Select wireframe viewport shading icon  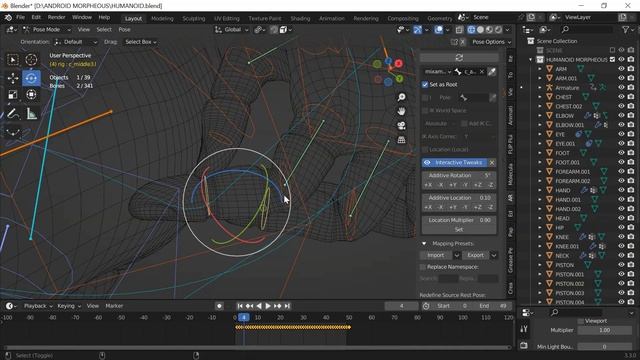471,30
